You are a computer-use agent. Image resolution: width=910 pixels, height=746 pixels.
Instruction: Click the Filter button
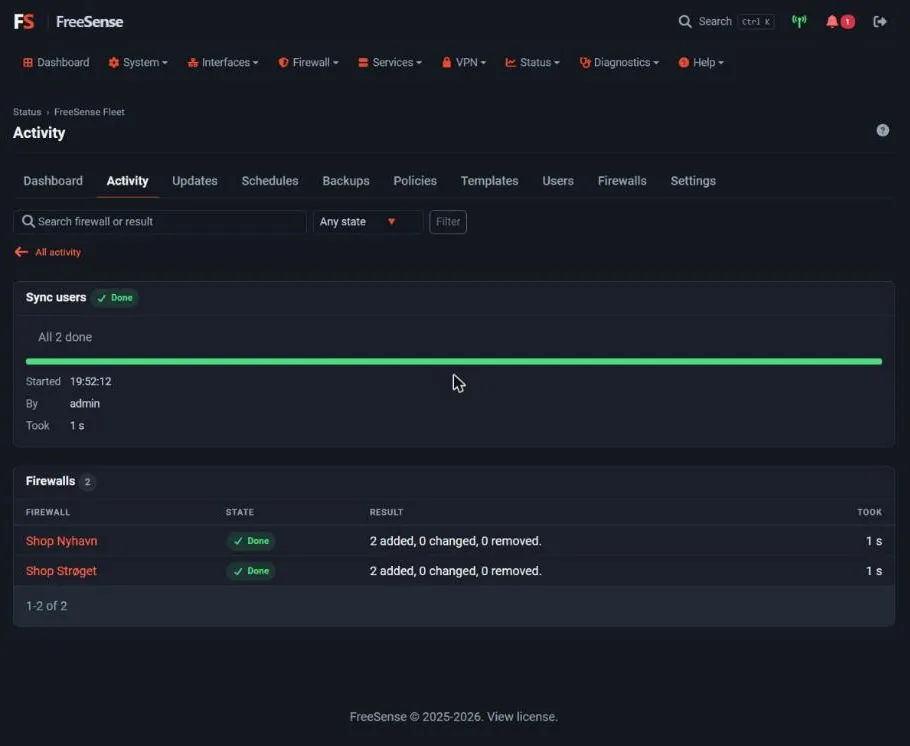448,222
